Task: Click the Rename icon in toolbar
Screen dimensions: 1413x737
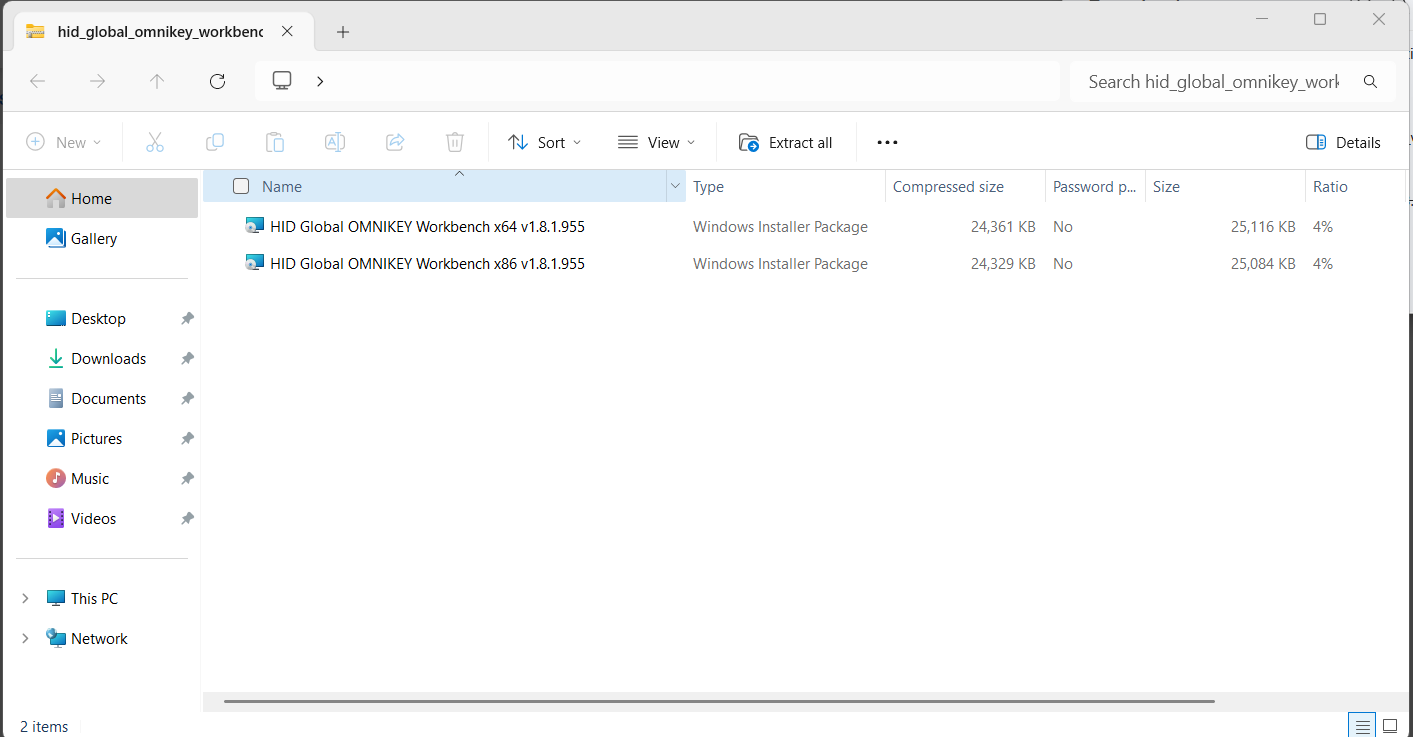Action: [335, 142]
